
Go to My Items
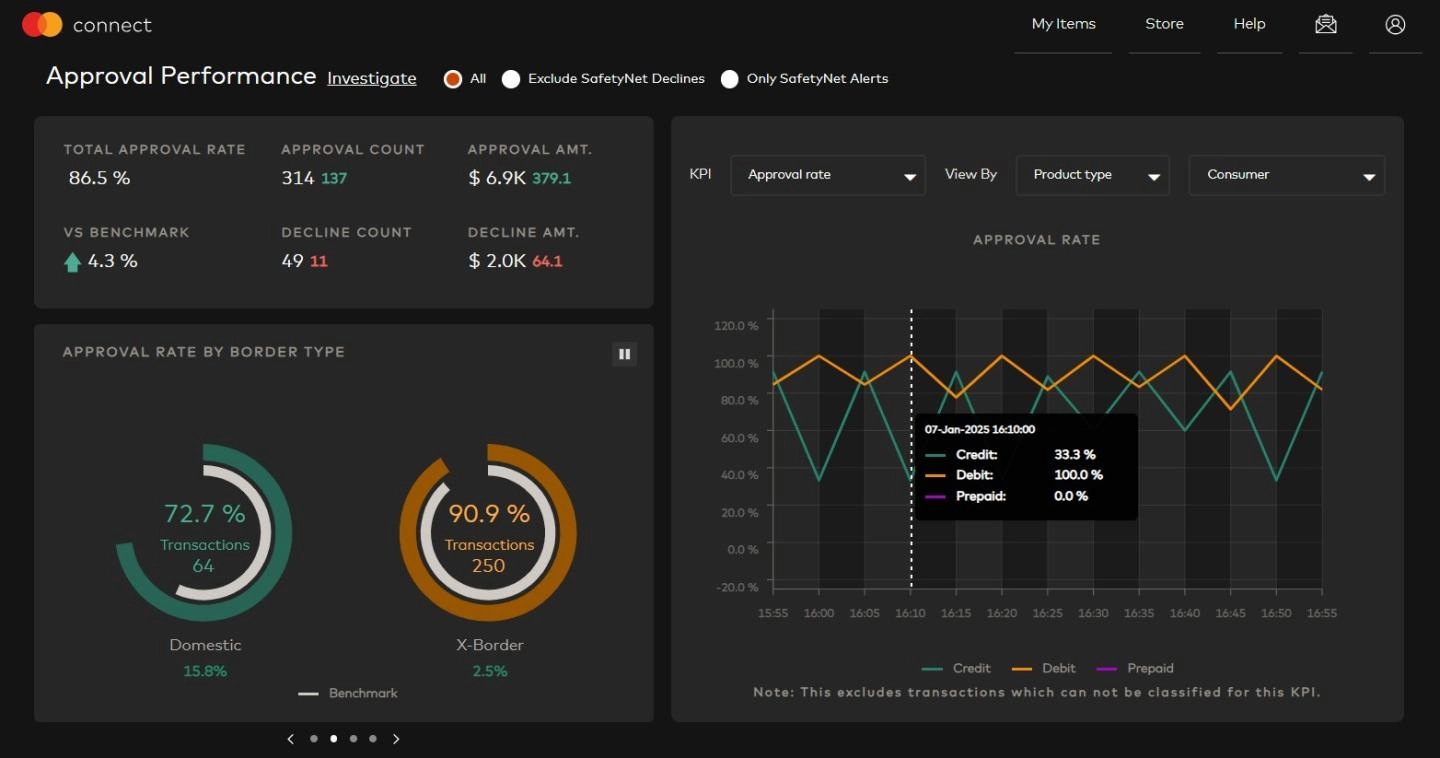(1063, 24)
